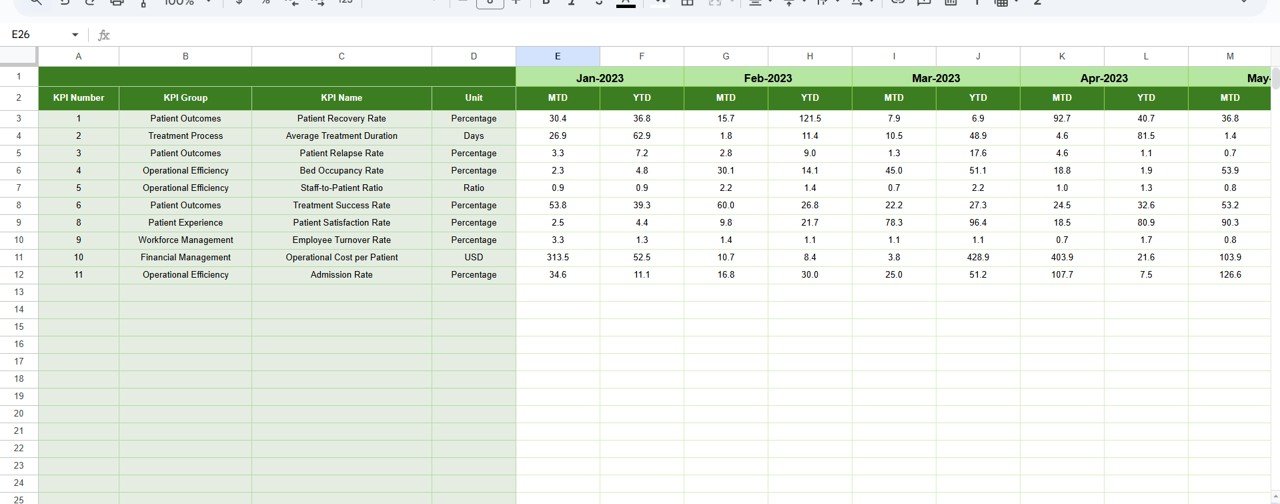
Task: Select column A header
Action: [78, 57]
